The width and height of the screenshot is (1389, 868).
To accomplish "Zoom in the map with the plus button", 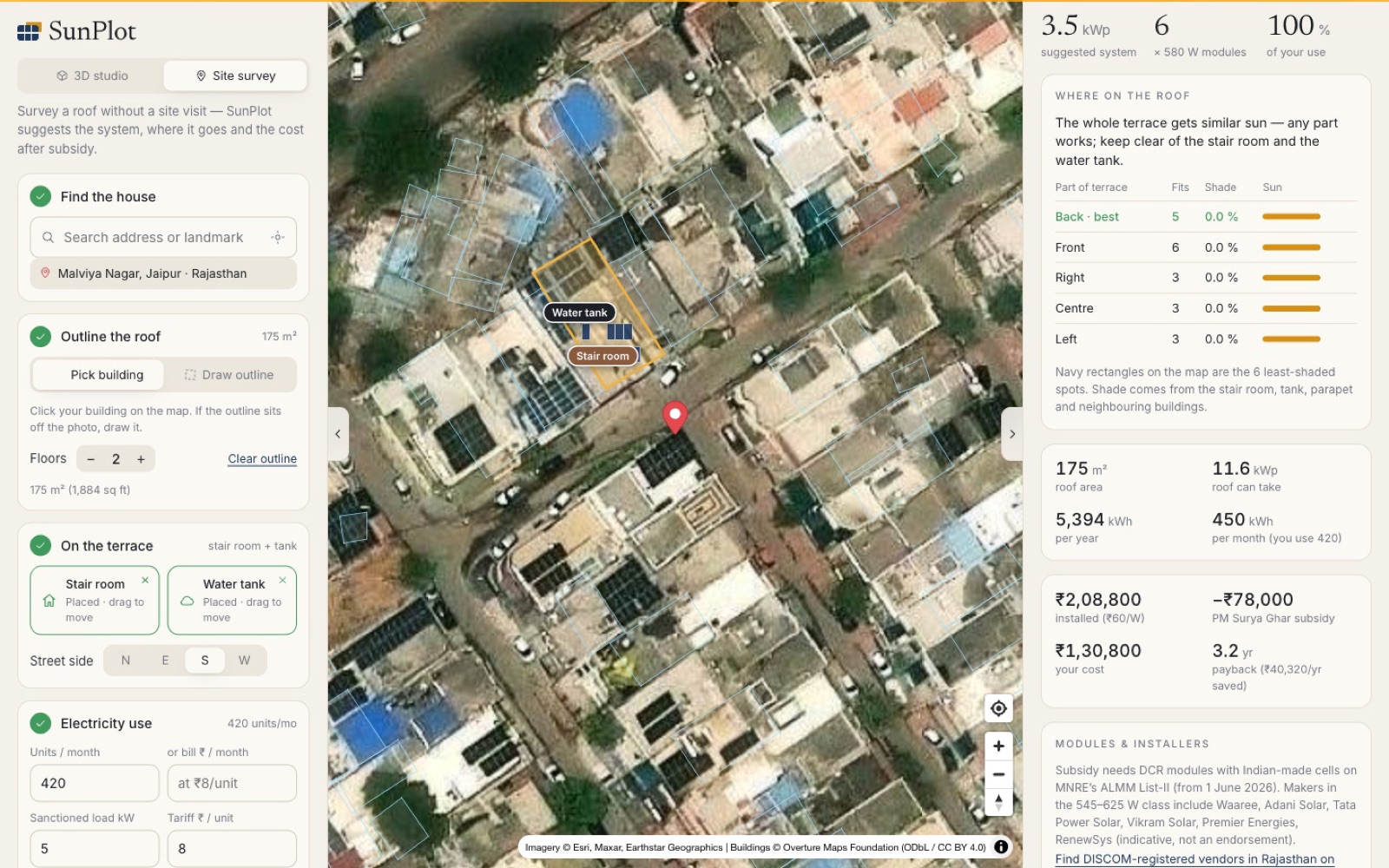I will [998, 746].
